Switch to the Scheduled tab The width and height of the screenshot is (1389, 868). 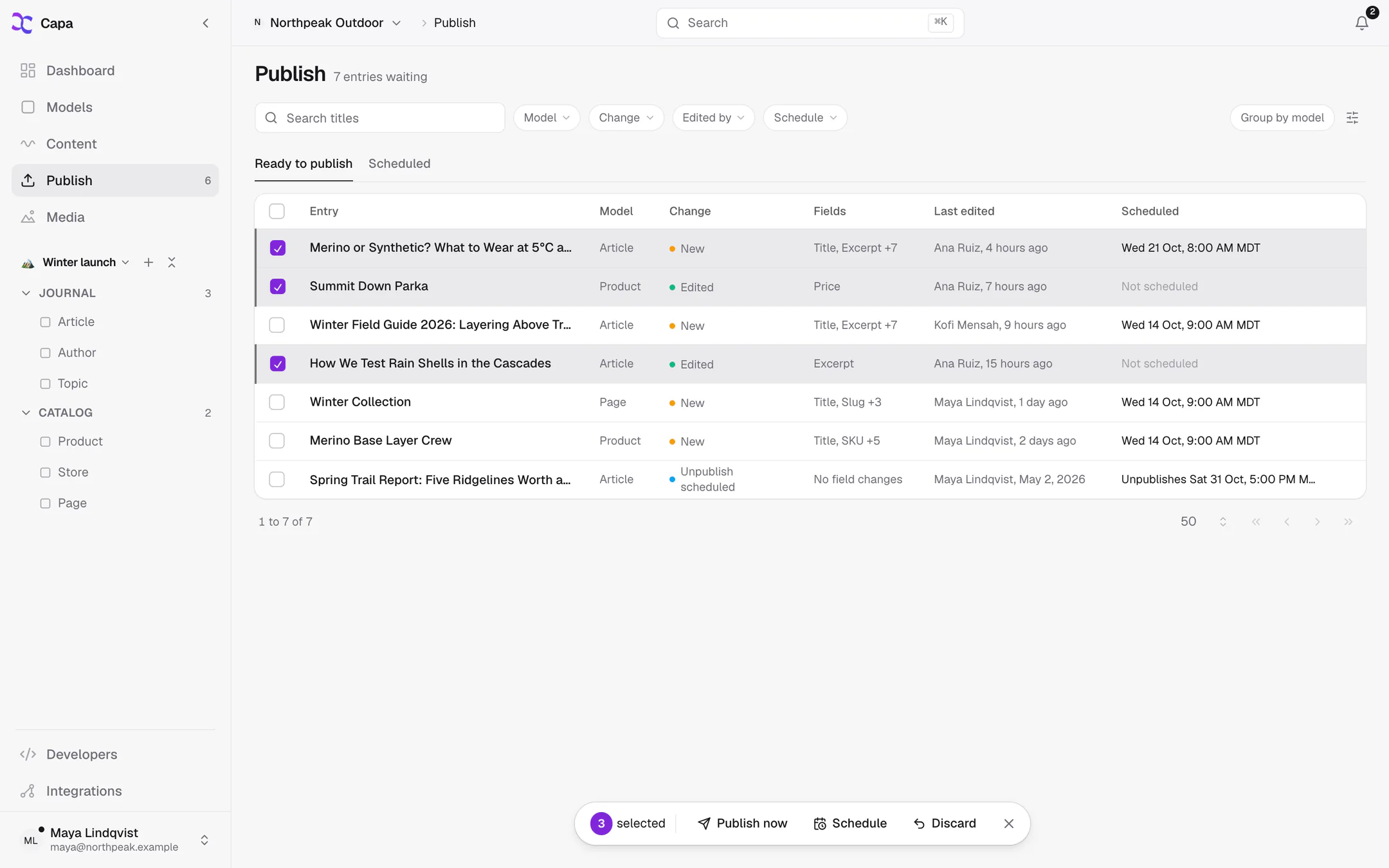pyautogui.click(x=399, y=164)
